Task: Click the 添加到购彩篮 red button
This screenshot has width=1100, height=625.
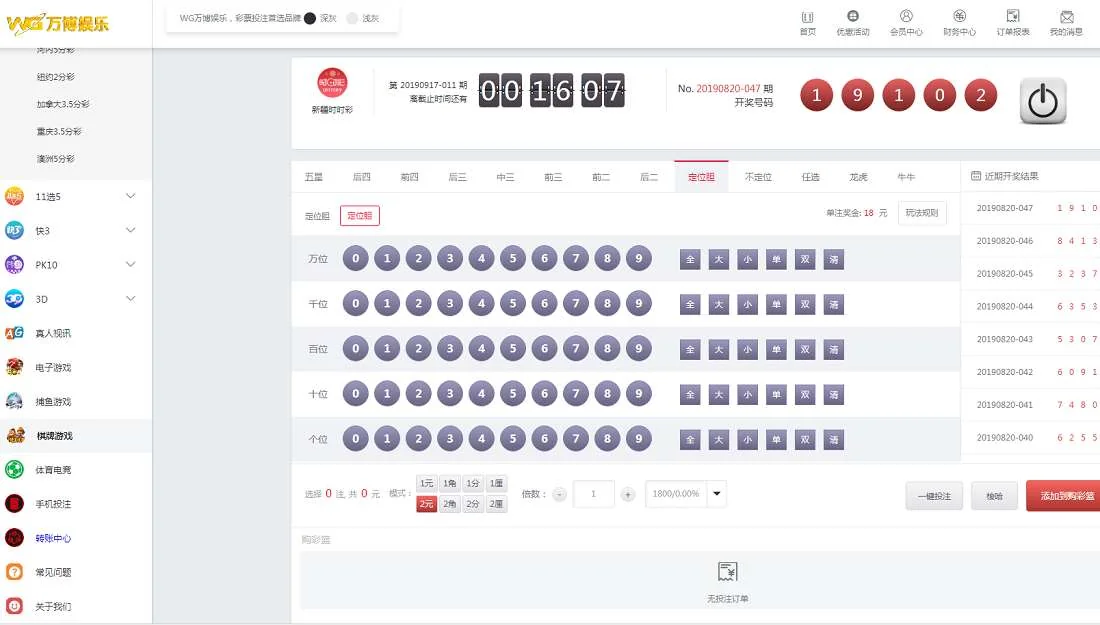Action: point(1063,496)
